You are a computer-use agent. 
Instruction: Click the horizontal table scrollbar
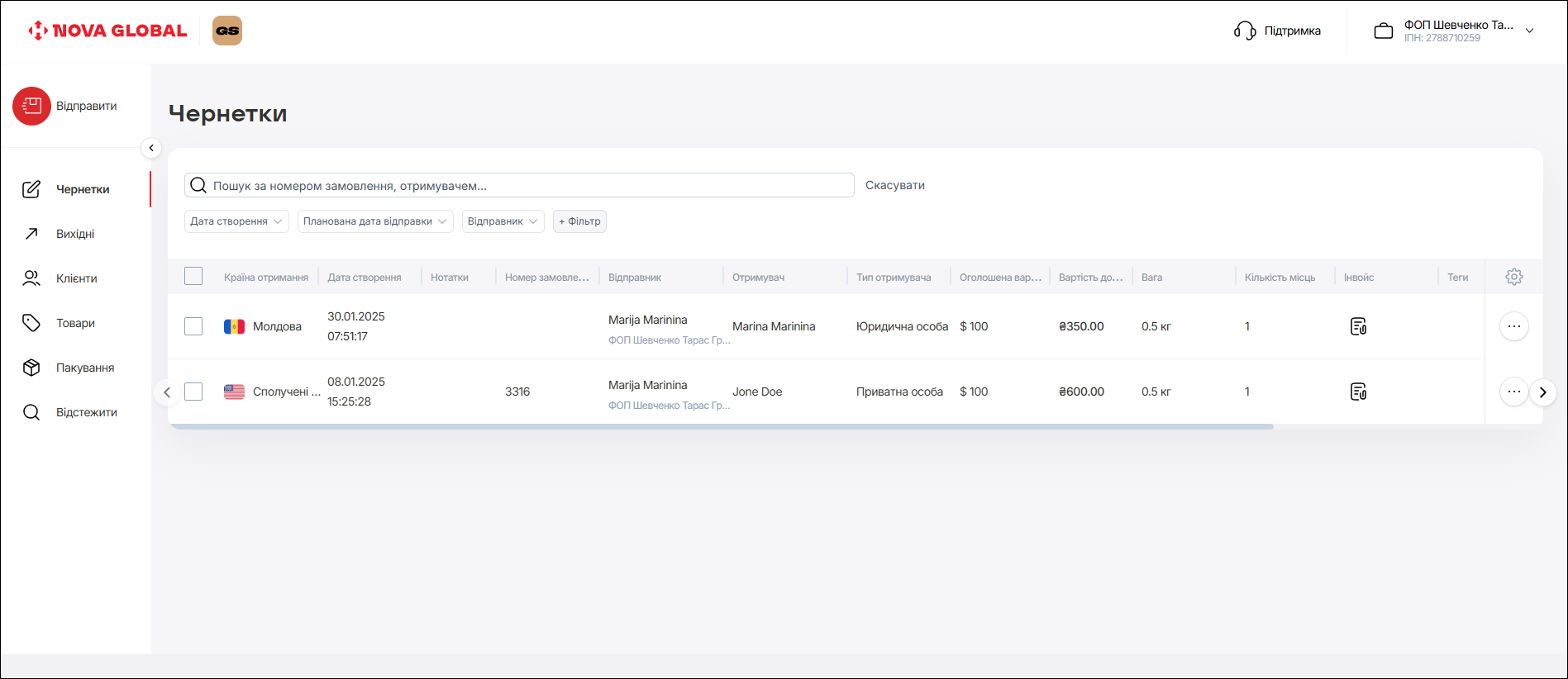(721, 426)
